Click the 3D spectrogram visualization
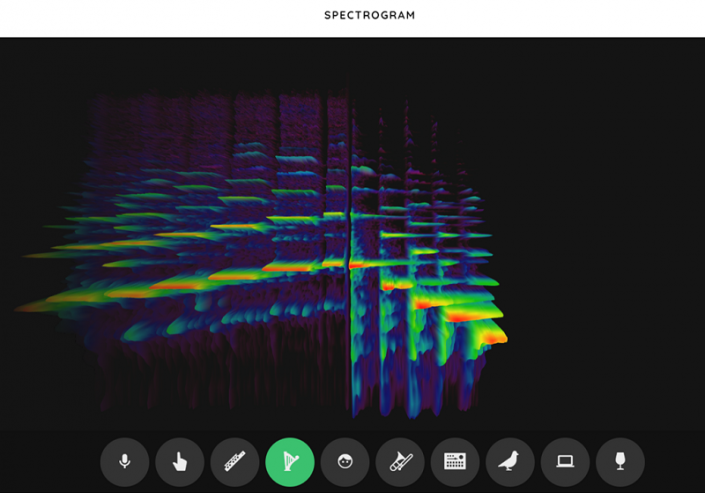 point(352,234)
